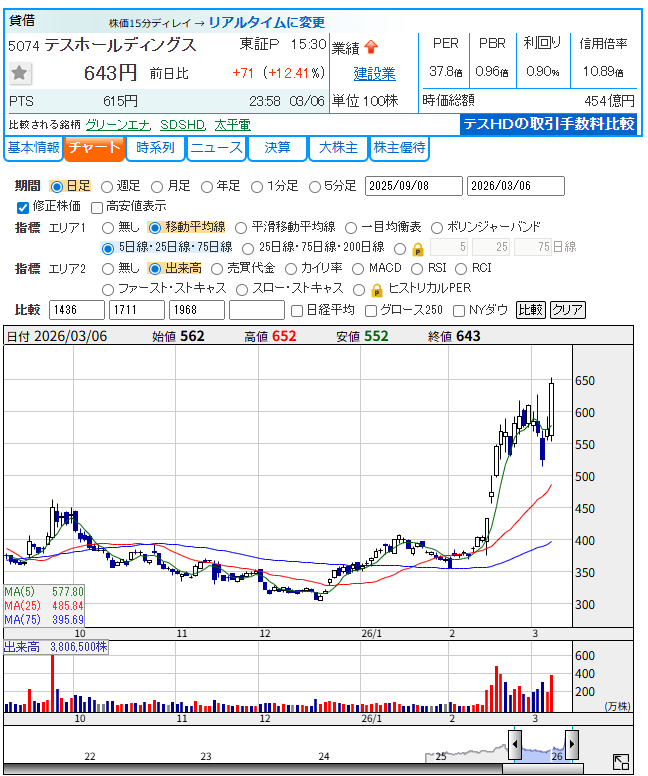Select ファースト·ストキャス indicator
The height and width of the screenshot is (776, 648).
pyautogui.click(x=107, y=290)
